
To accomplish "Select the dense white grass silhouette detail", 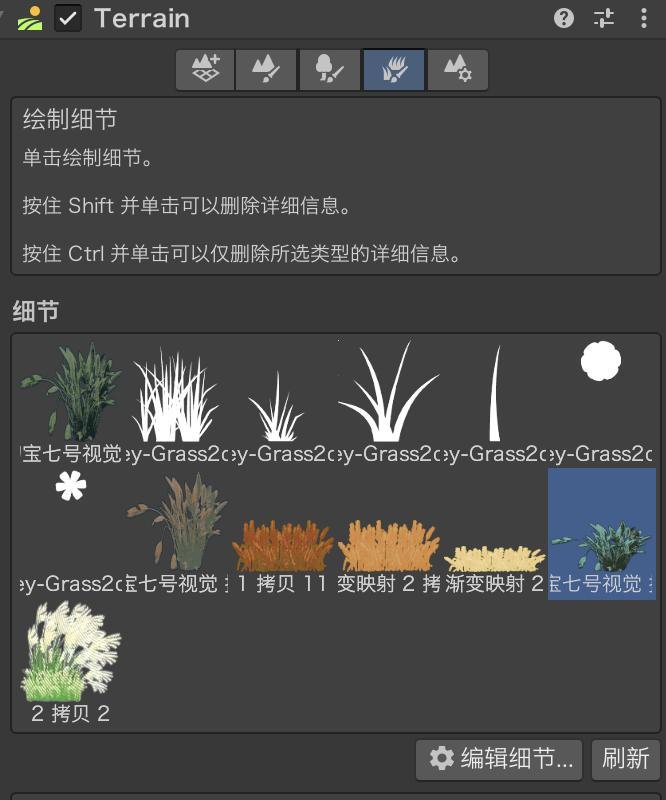I will [x=176, y=402].
